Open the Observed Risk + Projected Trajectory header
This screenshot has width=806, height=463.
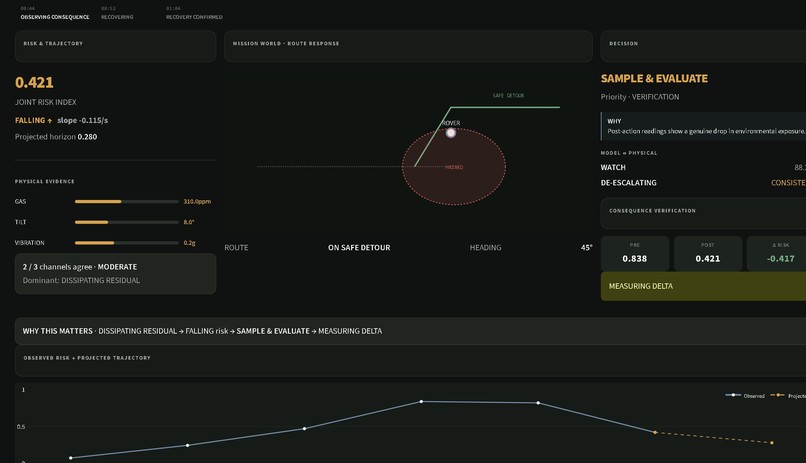(x=410, y=361)
